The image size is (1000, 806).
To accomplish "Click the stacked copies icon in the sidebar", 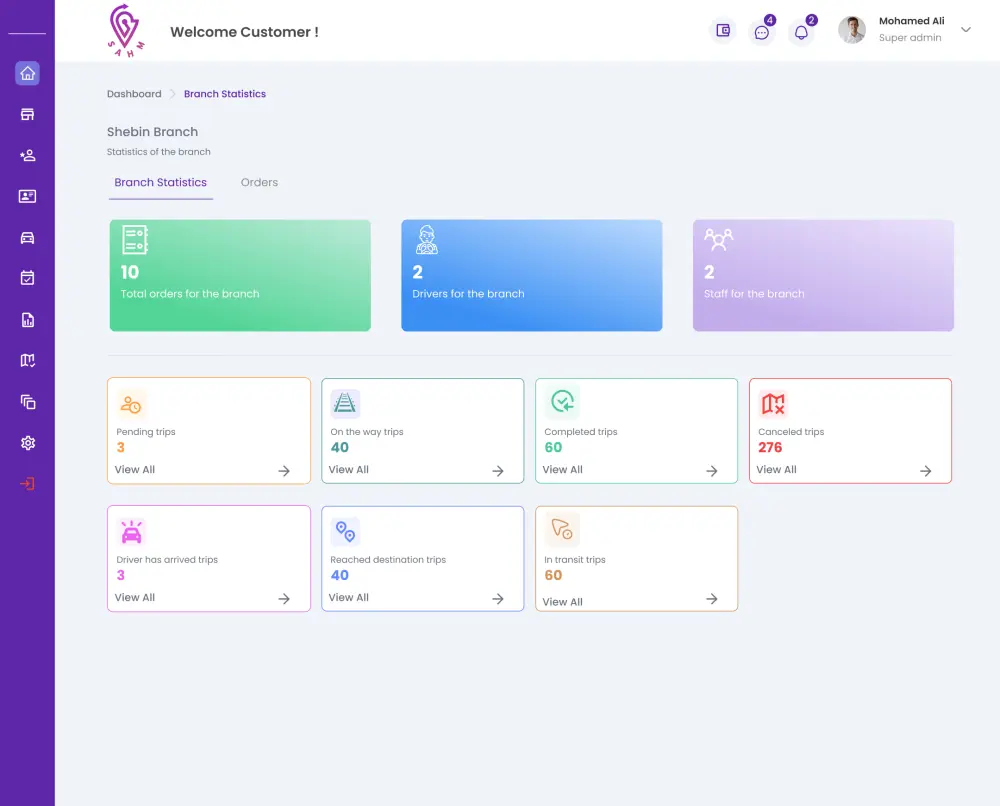I will (27, 402).
